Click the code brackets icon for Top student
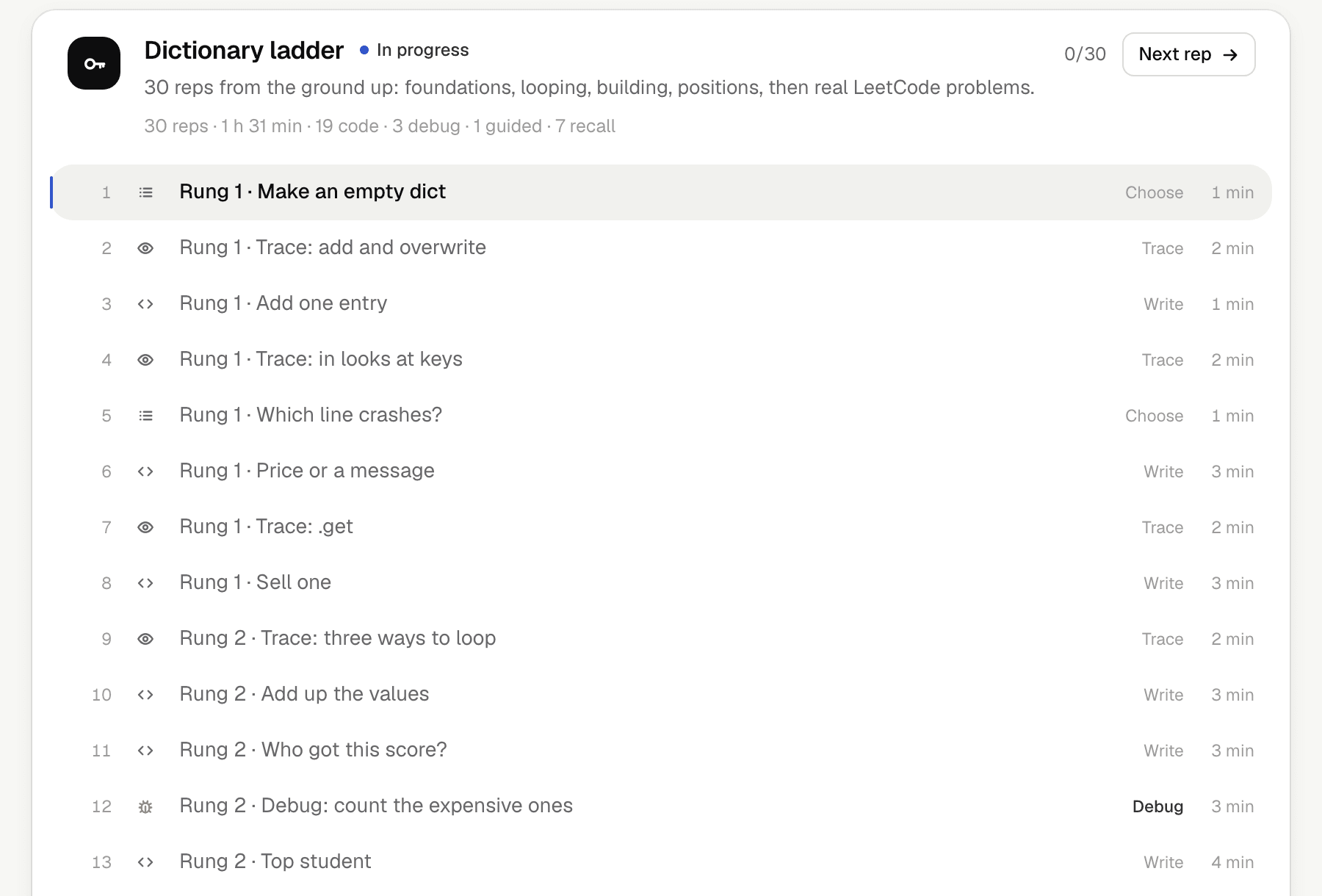The width and height of the screenshot is (1322, 896). 146,862
